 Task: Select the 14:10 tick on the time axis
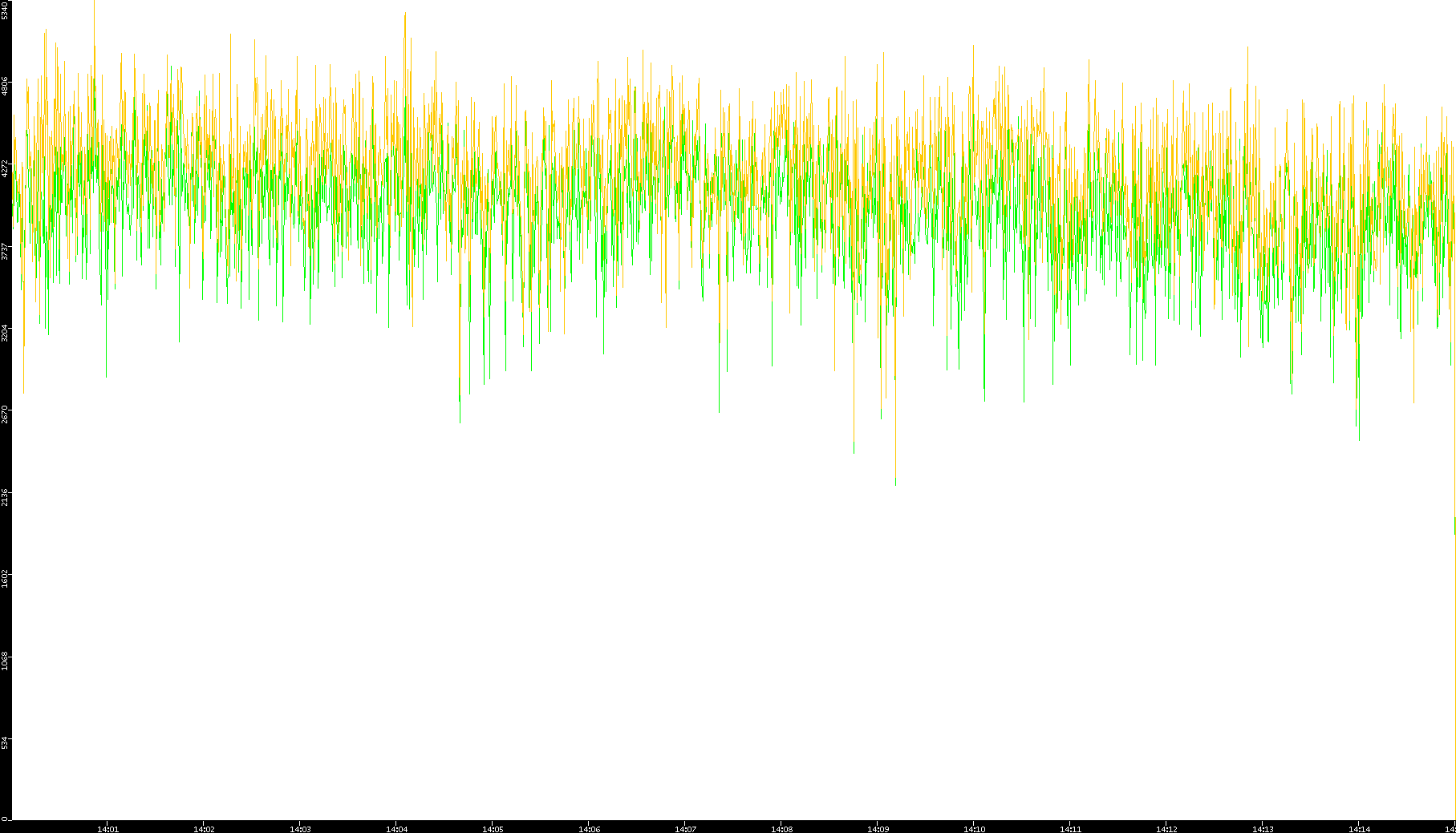[974, 829]
